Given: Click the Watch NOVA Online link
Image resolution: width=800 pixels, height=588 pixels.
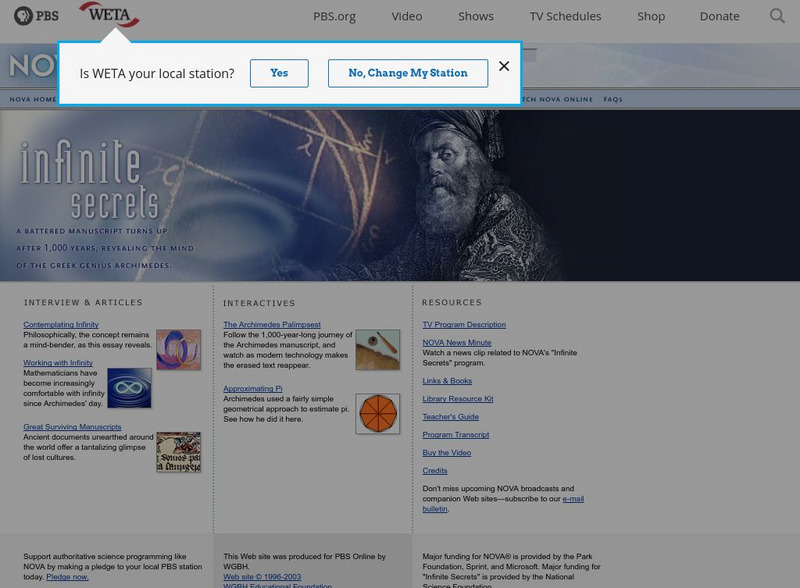Looking at the screenshot, I should pyautogui.click(x=557, y=99).
